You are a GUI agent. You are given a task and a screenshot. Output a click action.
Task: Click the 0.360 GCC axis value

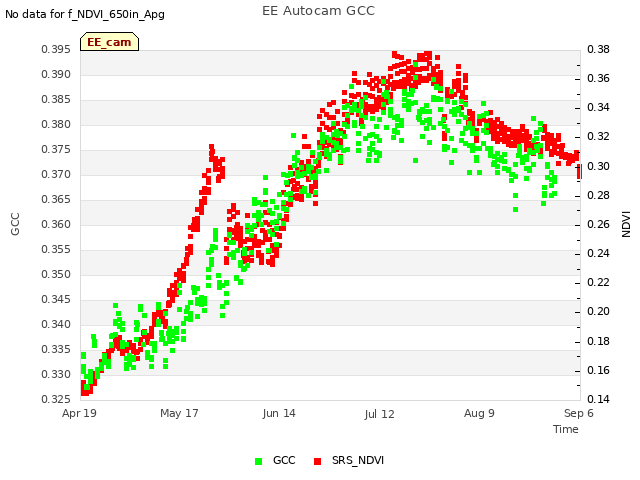click(x=56, y=224)
